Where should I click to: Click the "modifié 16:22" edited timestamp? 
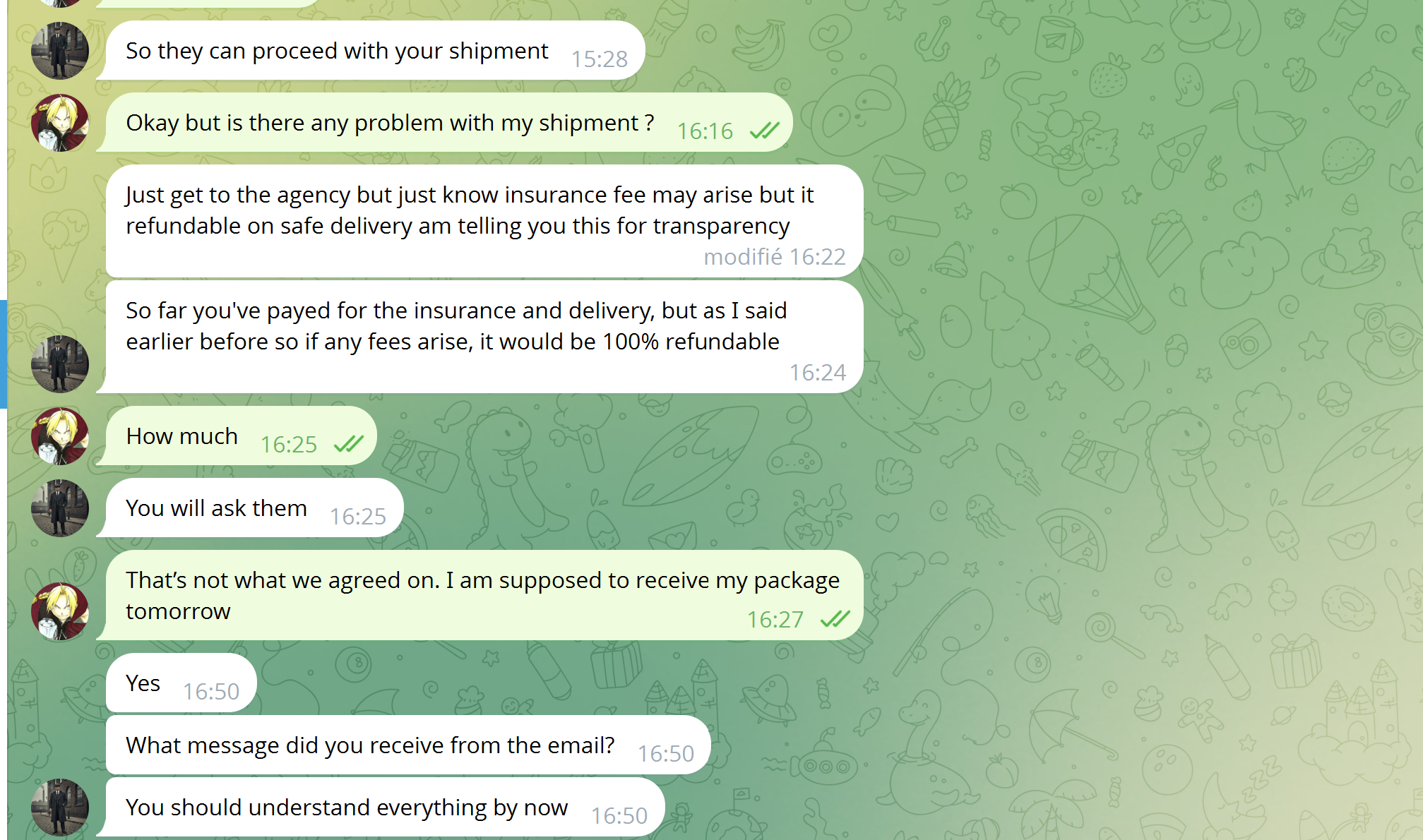tap(774, 257)
